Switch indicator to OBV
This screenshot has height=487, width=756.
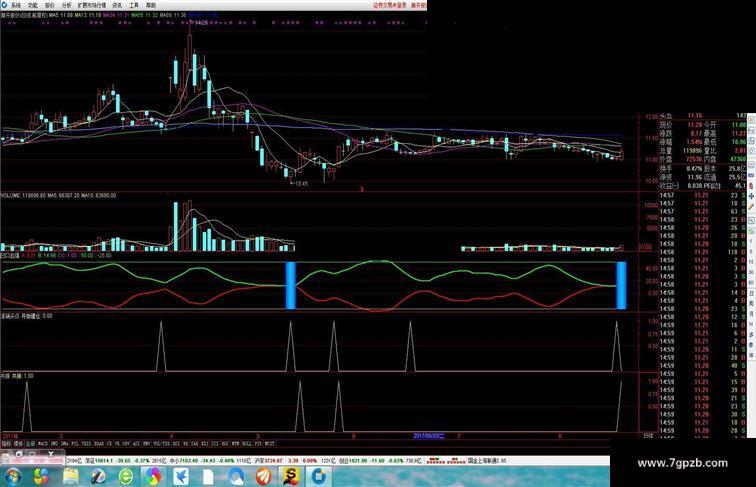(125, 443)
